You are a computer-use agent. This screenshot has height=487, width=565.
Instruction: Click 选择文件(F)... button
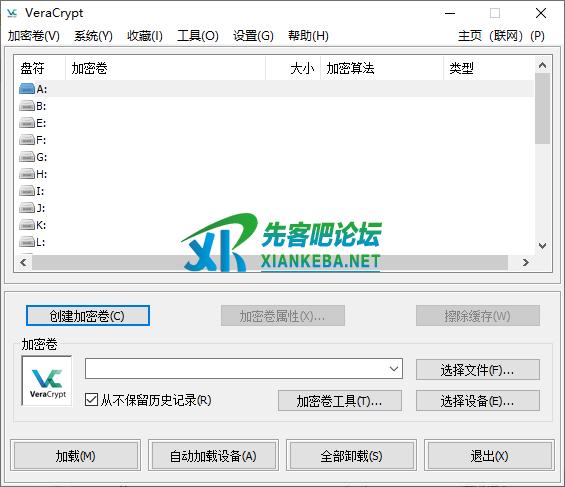tap(478, 370)
